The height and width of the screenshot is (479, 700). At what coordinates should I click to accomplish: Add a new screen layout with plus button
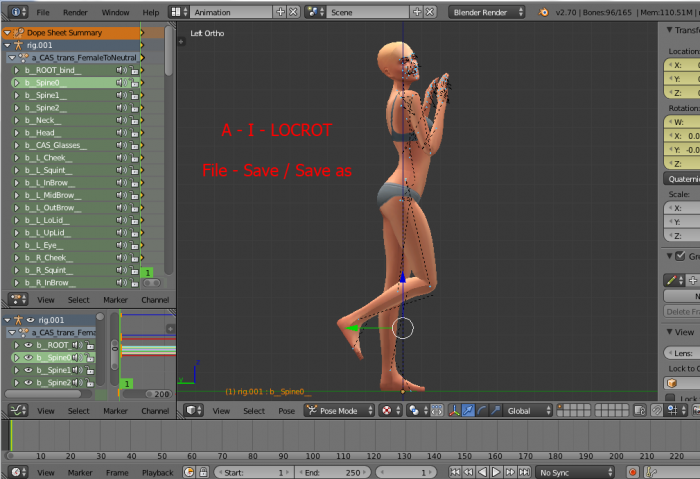pos(281,12)
